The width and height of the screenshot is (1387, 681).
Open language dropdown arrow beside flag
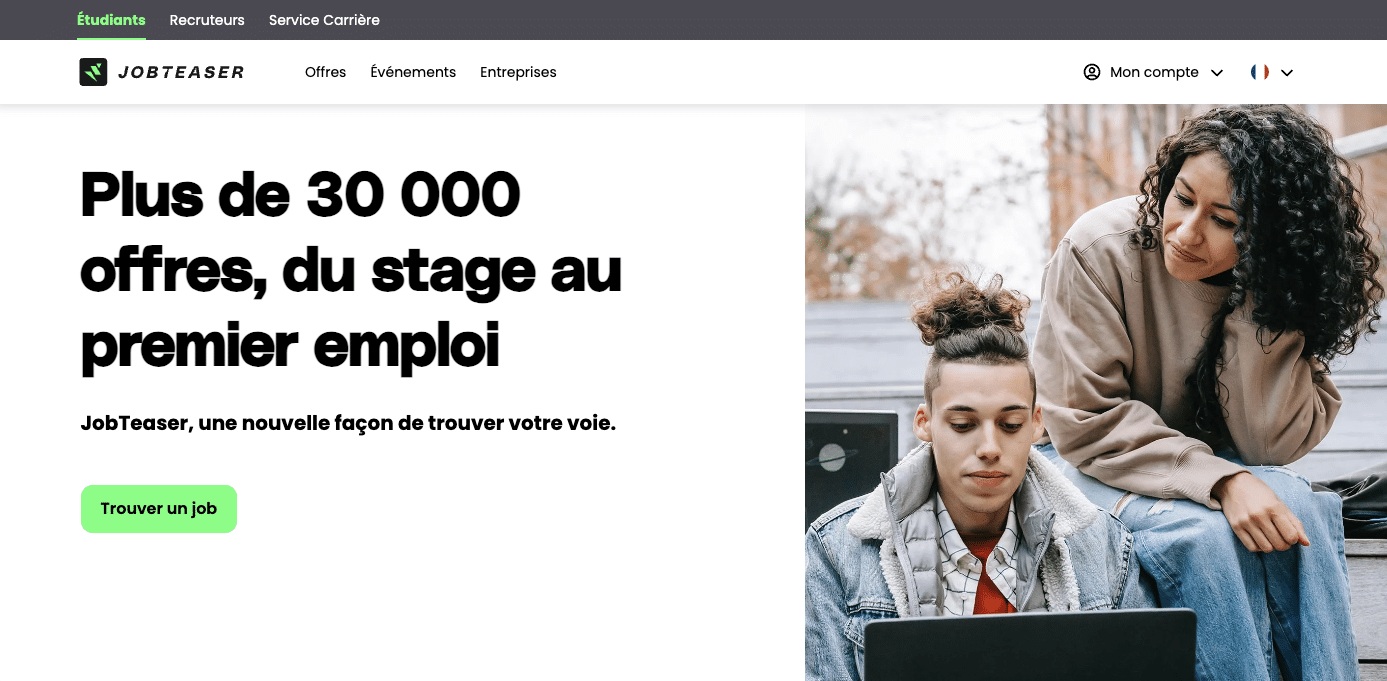point(1287,73)
